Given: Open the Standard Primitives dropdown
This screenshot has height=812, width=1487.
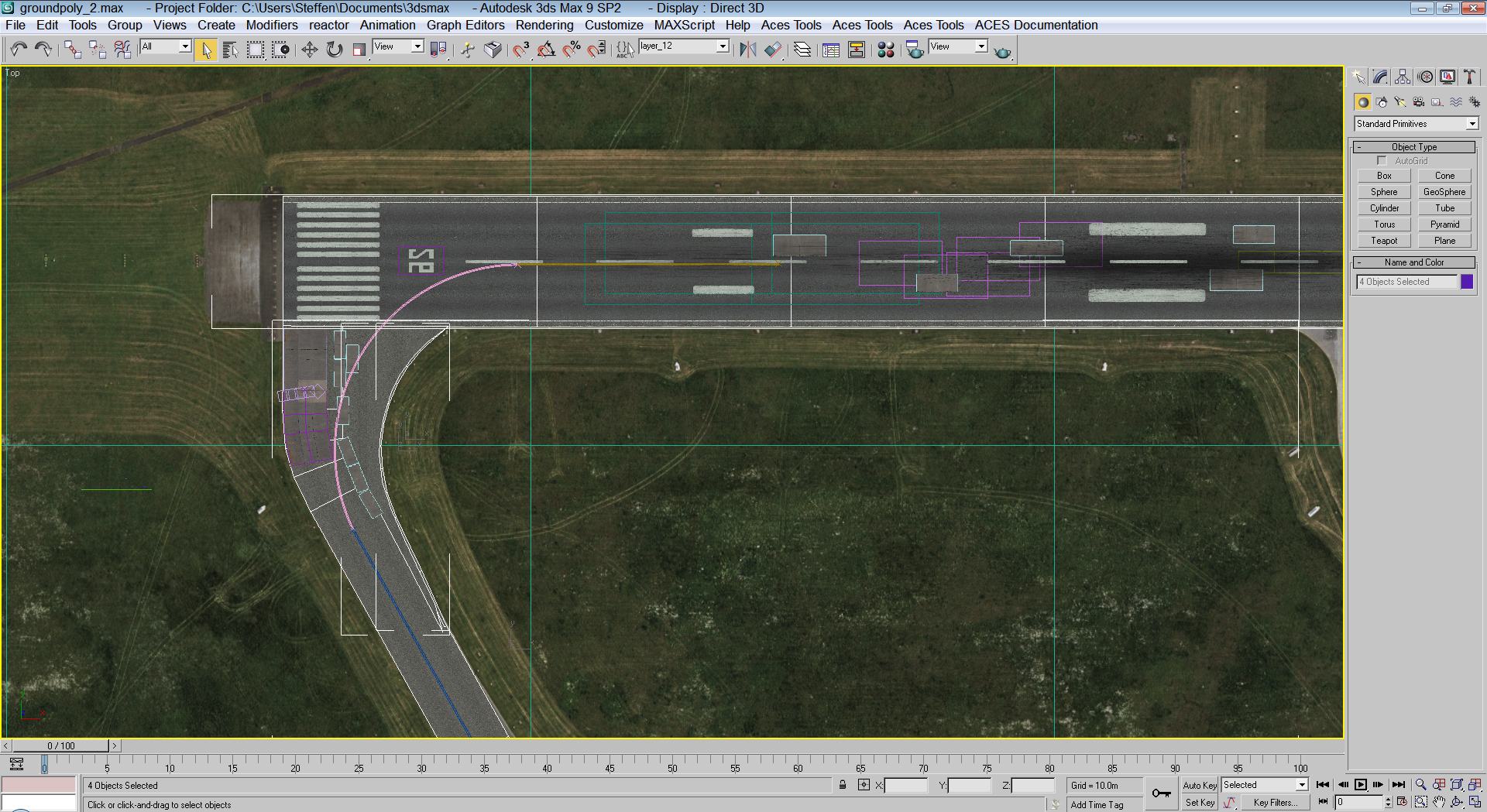Looking at the screenshot, I should click(1415, 123).
